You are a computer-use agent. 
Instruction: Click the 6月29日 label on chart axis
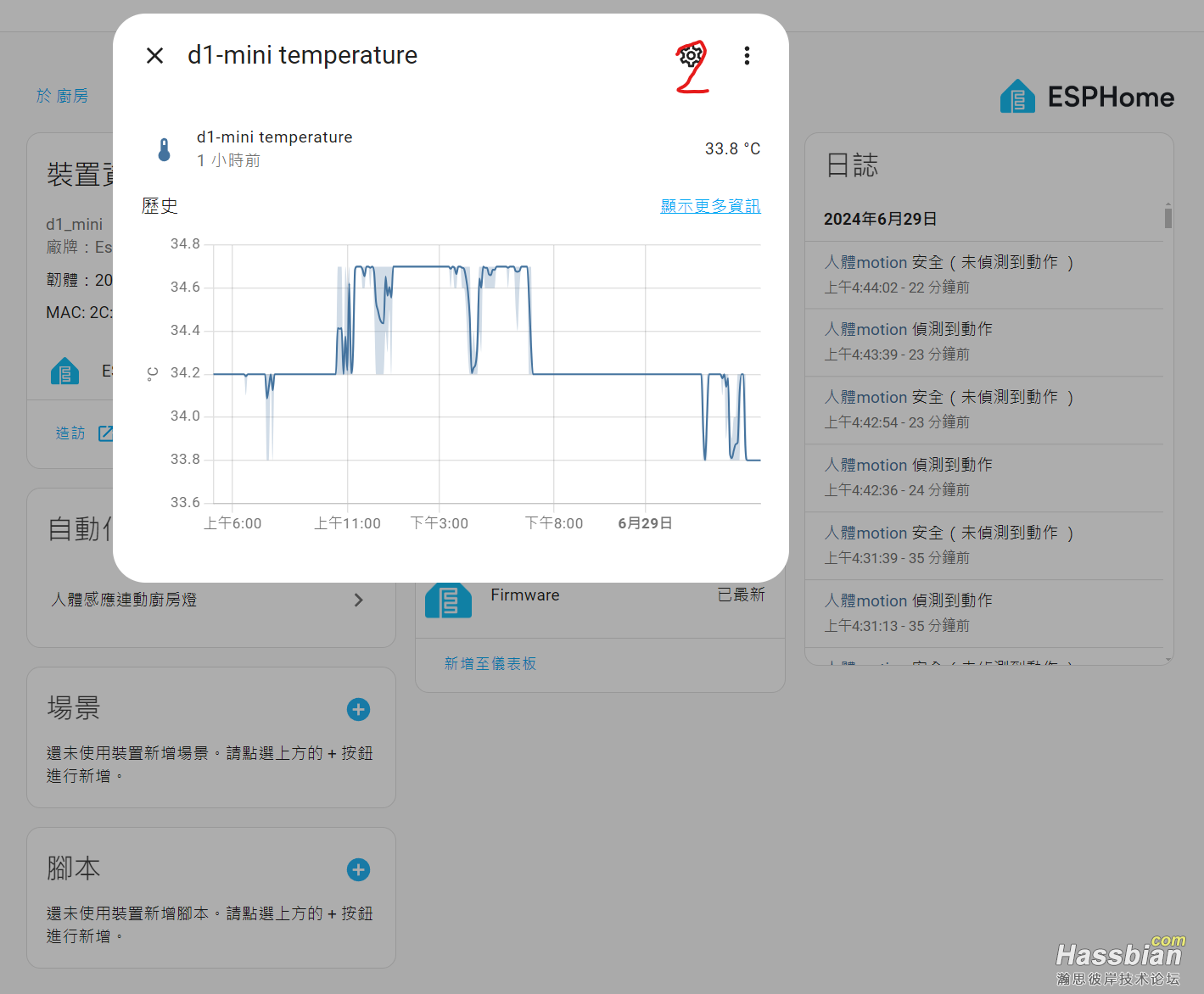[645, 523]
